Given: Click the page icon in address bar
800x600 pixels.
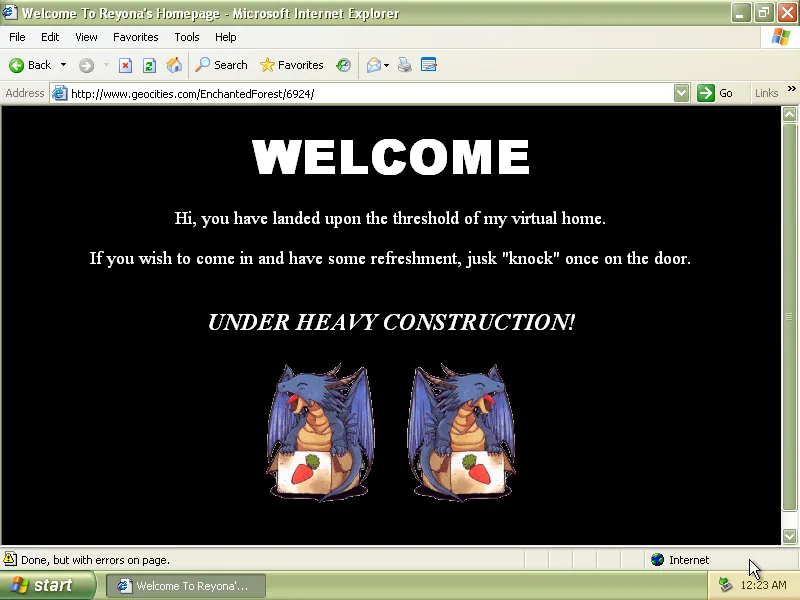Looking at the screenshot, I should [60, 93].
